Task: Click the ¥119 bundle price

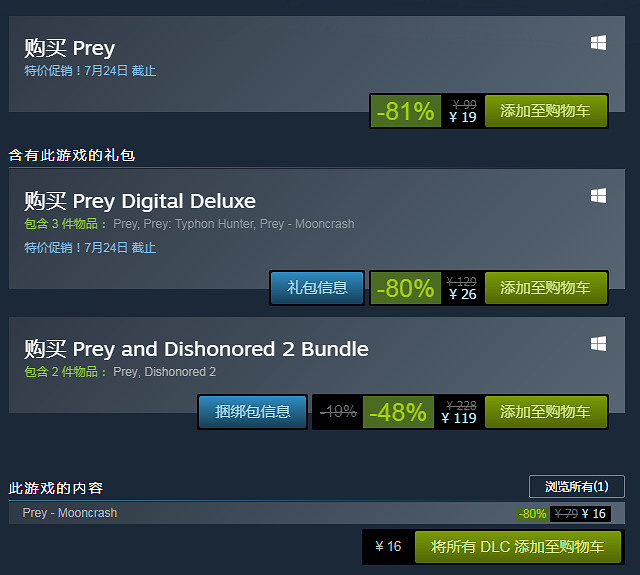Action: pyautogui.click(x=459, y=418)
